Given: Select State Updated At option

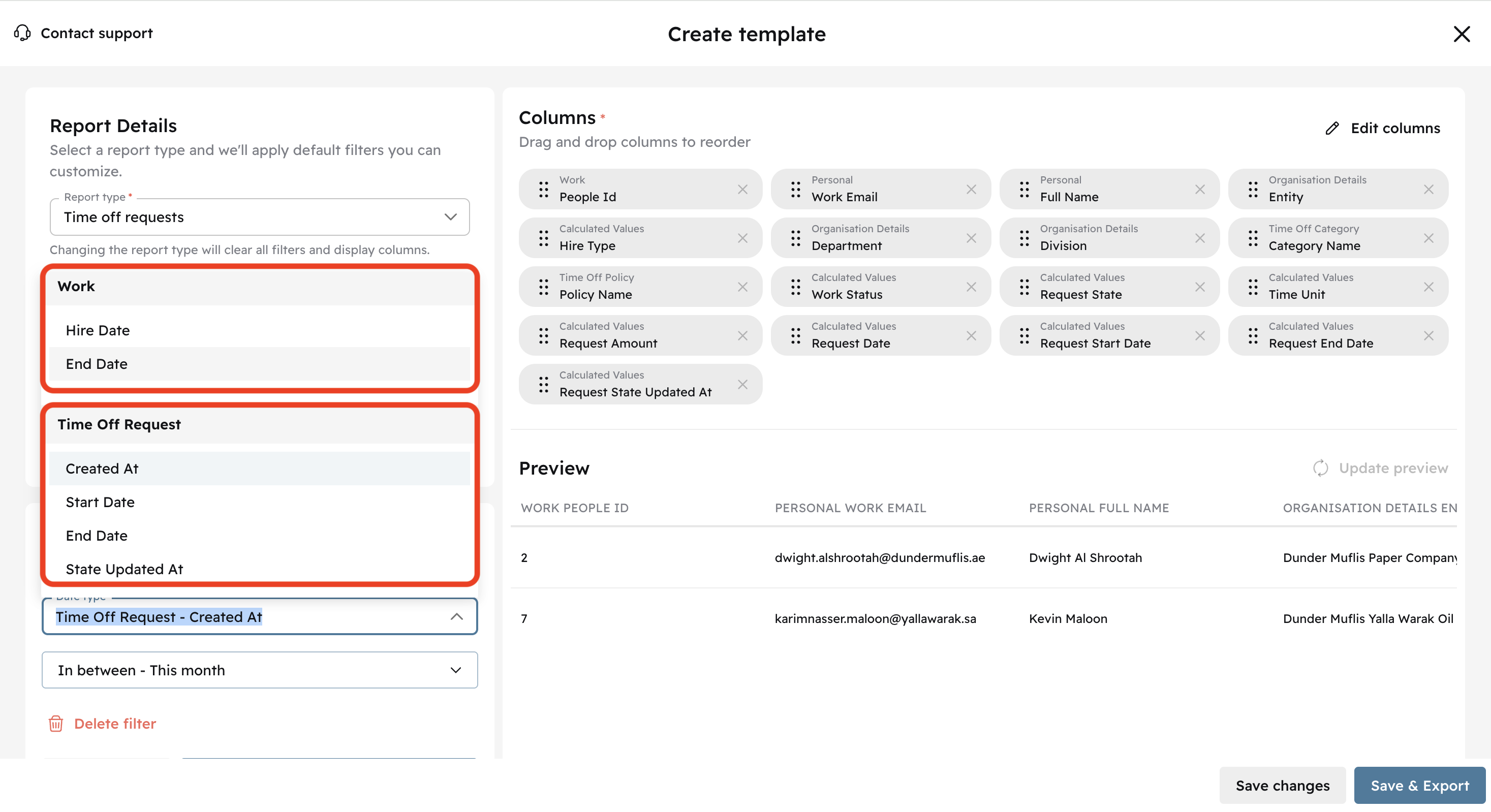Looking at the screenshot, I should pyautogui.click(x=125, y=569).
